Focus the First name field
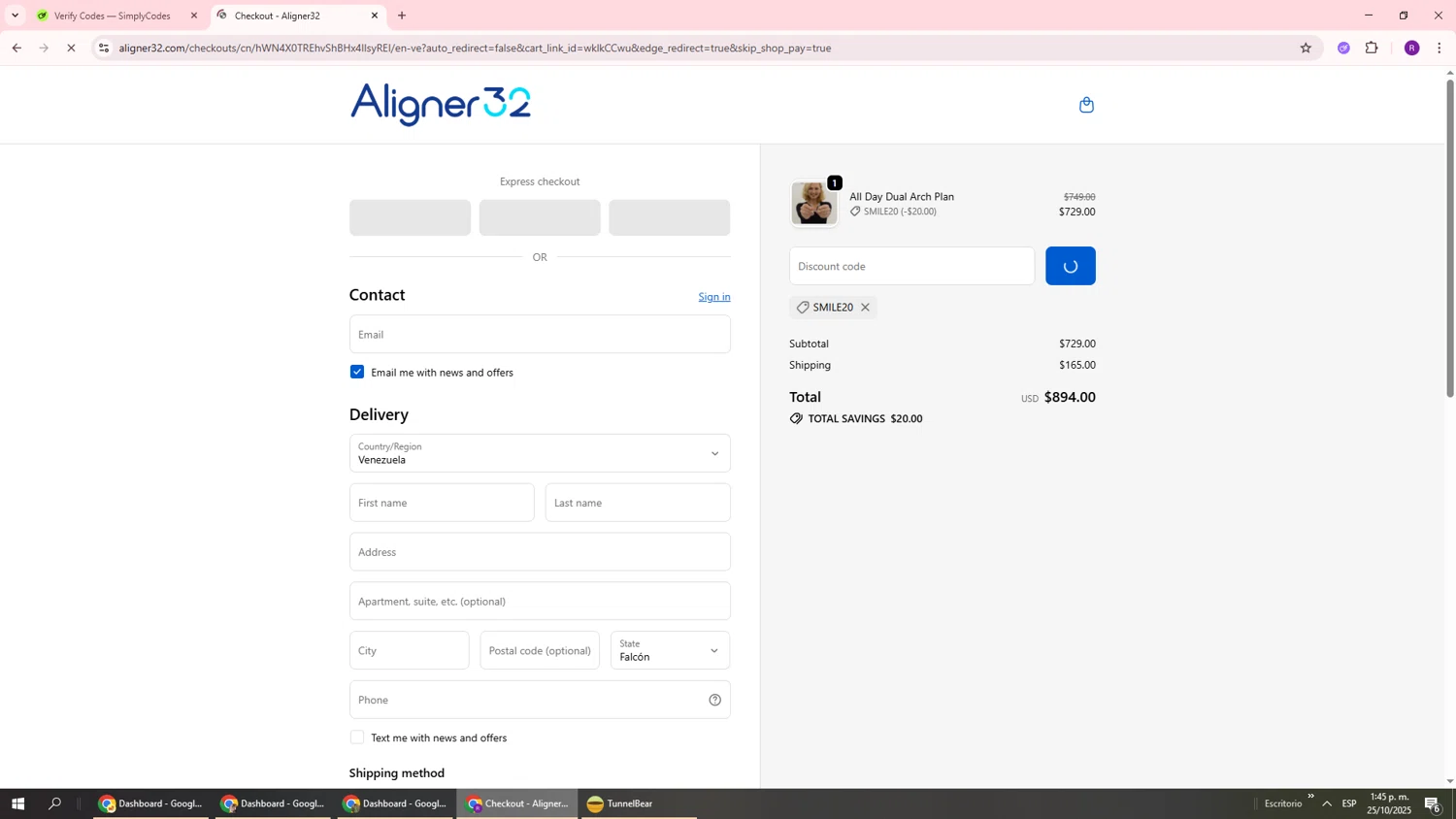1456x819 pixels. click(x=442, y=503)
